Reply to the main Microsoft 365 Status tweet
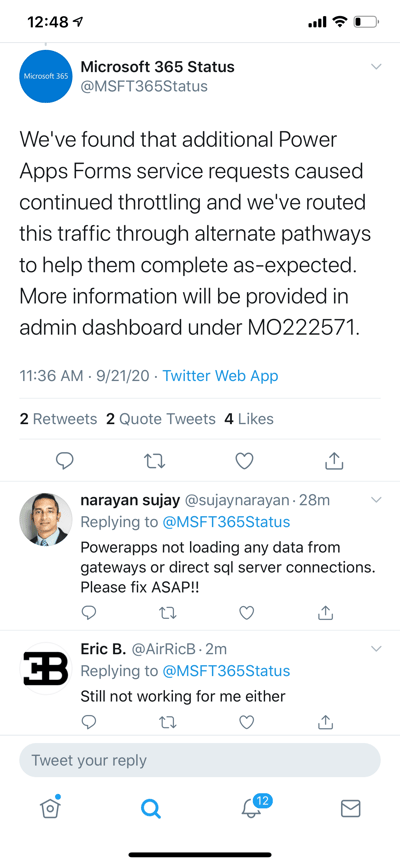Viewport: 400px width, 865px height. [x=65, y=460]
